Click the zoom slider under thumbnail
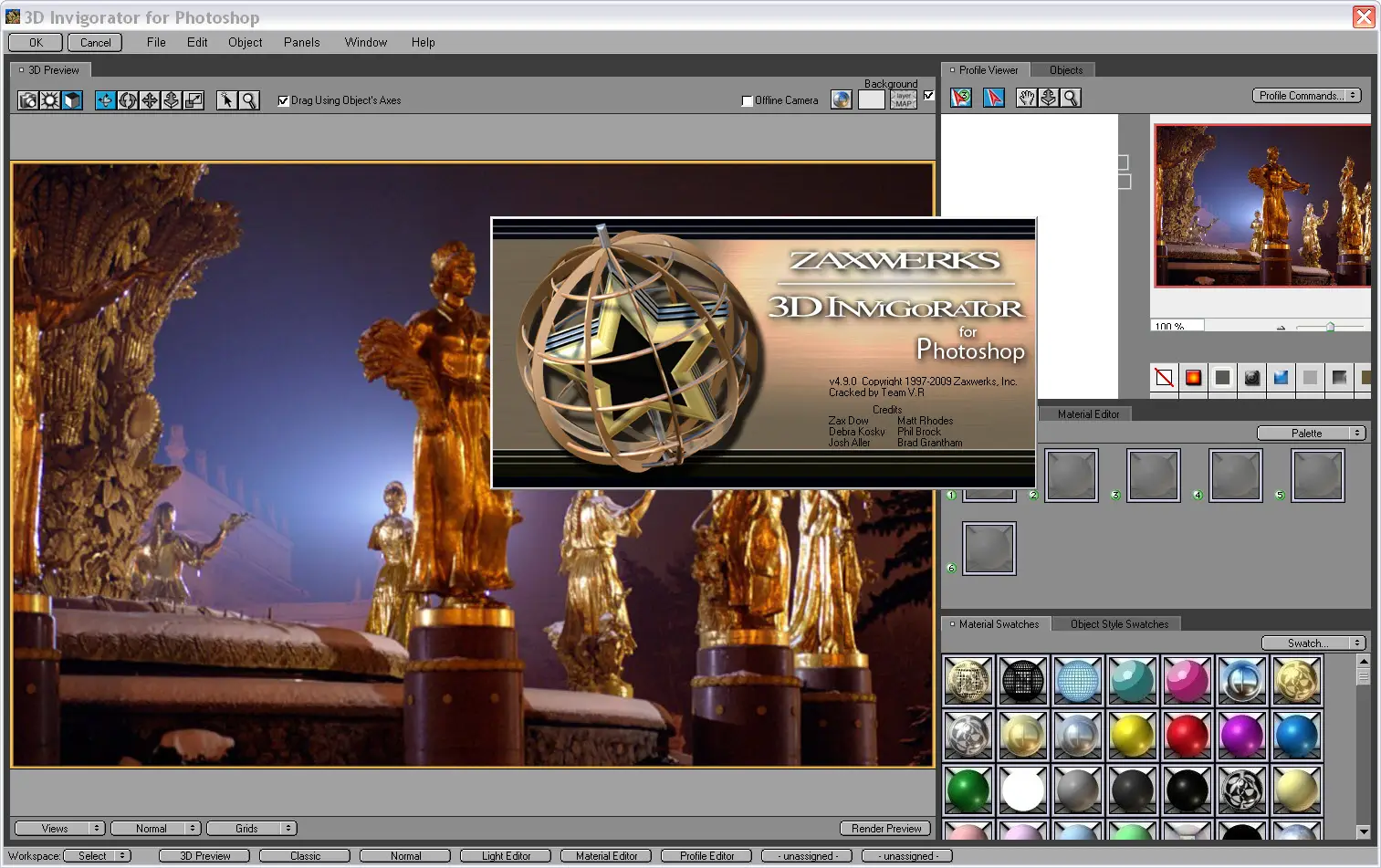The width and height of the screenshot is (1381, 868). click(1330, 326)
